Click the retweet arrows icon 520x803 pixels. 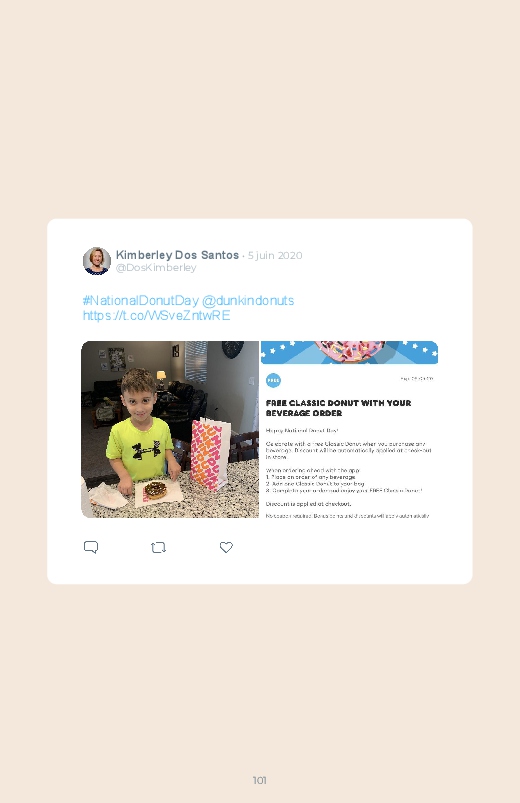pos(158,547)
